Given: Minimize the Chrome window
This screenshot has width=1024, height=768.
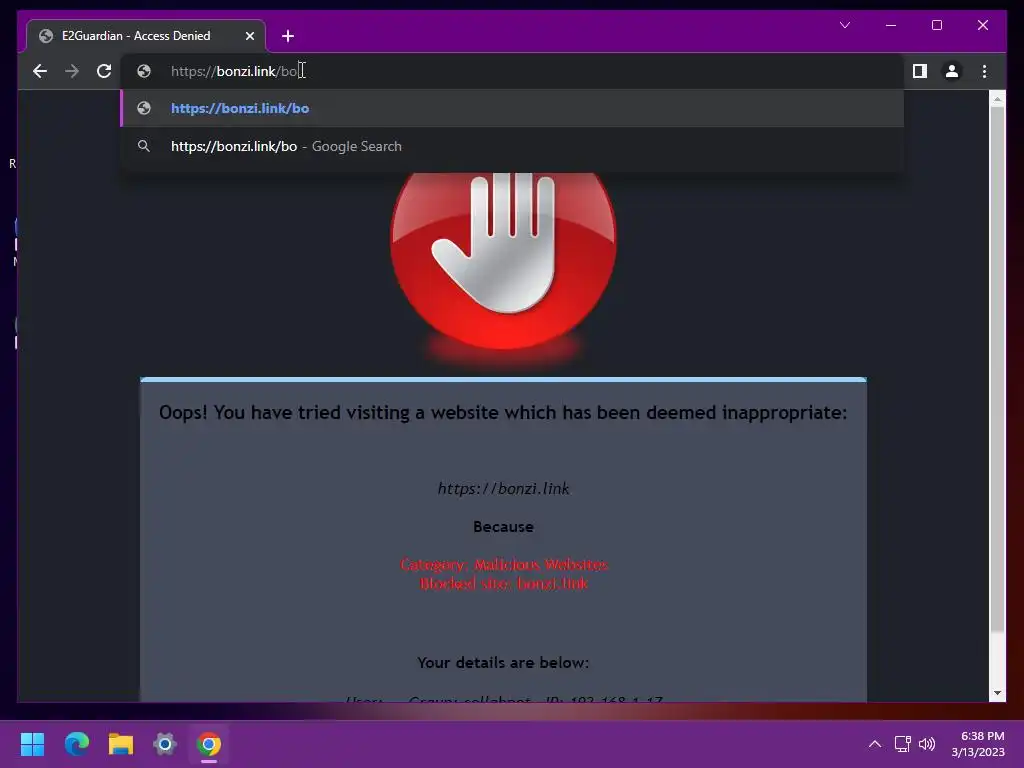Looking at the screenshot, I should 891,25.
